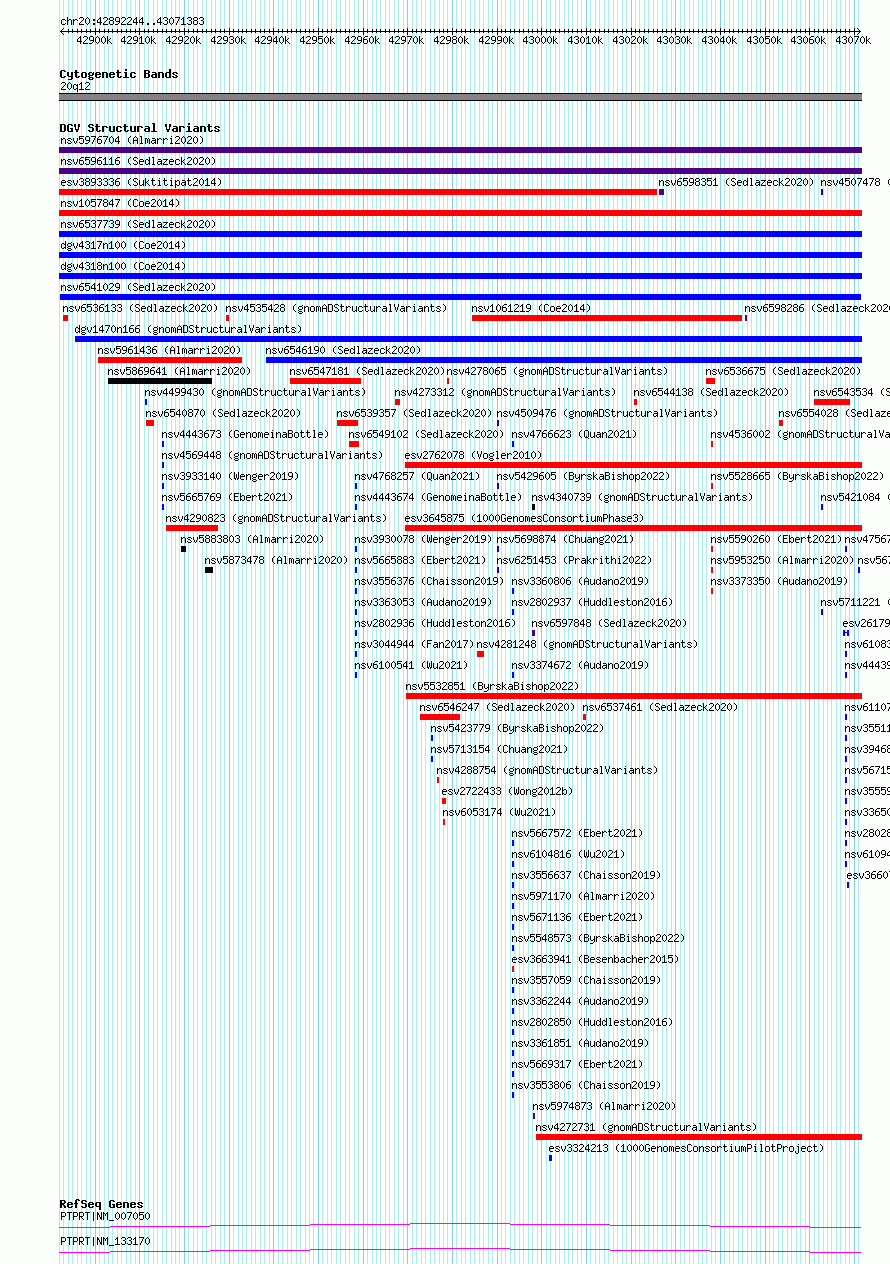Select nsv6104816 (Wu2021) label

[x=568, y=854]
